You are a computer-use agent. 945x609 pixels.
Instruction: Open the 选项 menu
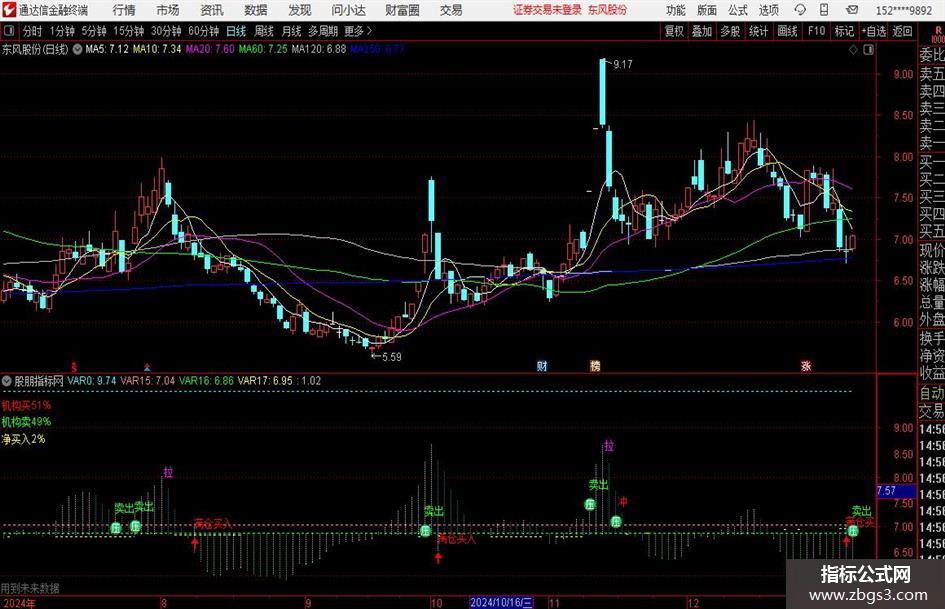pos(769,10)
